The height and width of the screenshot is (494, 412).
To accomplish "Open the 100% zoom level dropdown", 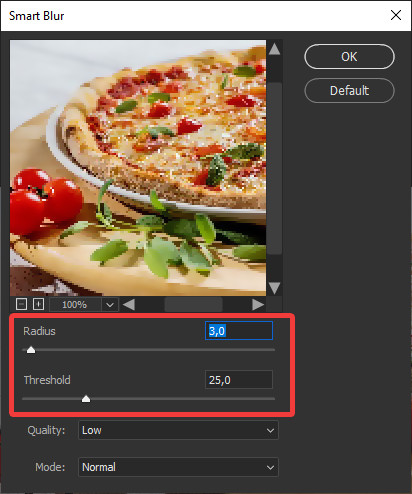I will coord(110,305).
